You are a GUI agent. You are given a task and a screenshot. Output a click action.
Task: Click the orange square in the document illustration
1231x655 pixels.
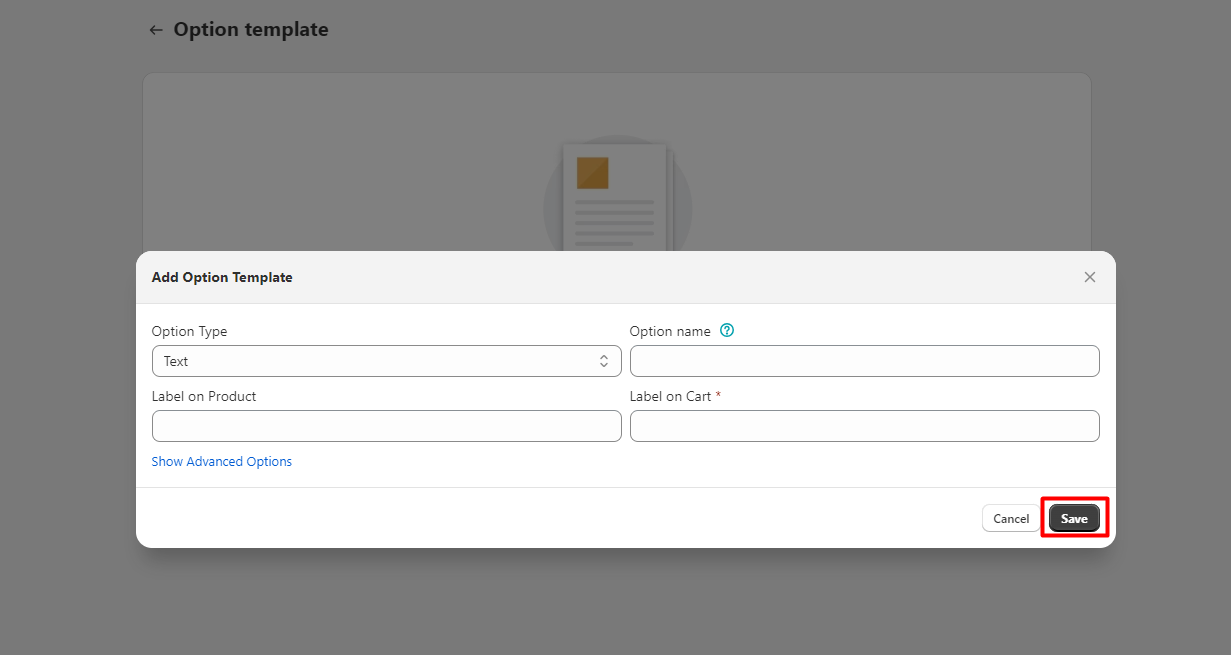coord(593,172)
